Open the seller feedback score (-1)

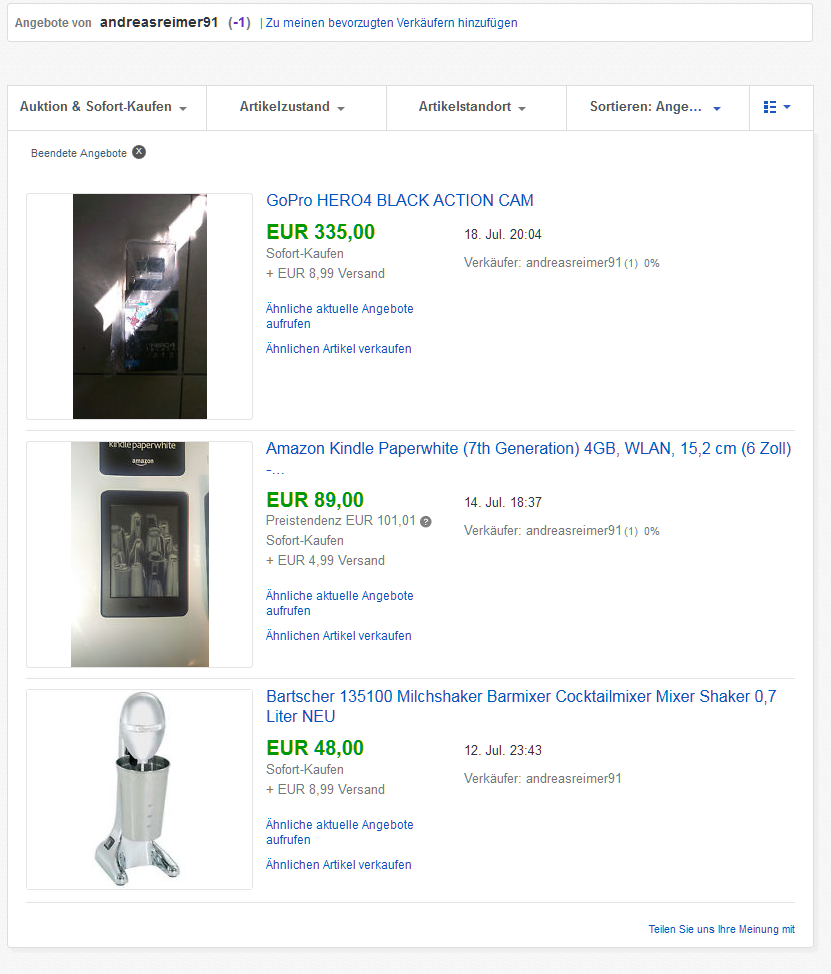(x=239, y=23)
